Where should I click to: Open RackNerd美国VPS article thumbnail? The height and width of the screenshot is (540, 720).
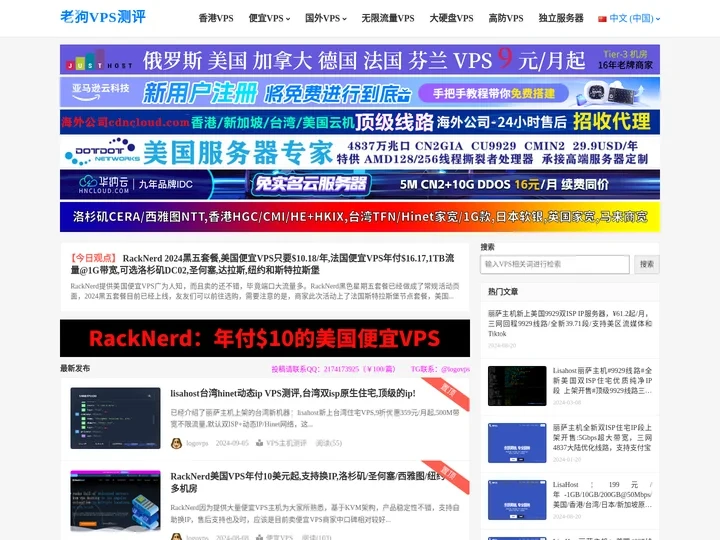point(115,501)
